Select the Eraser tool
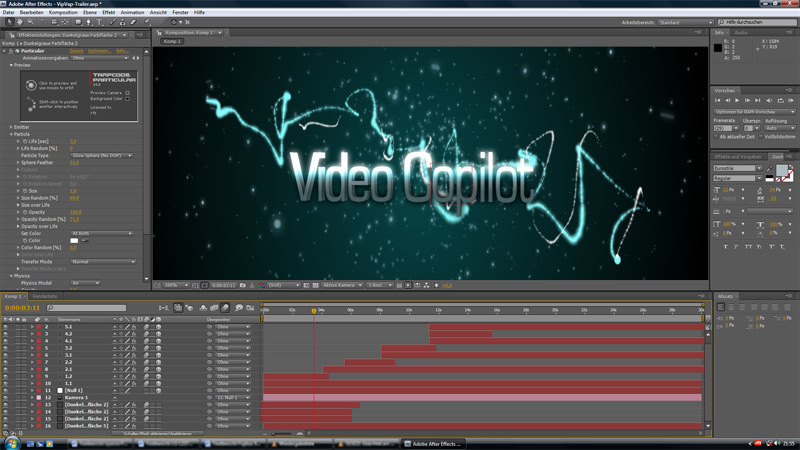 (x=133, y=22)
